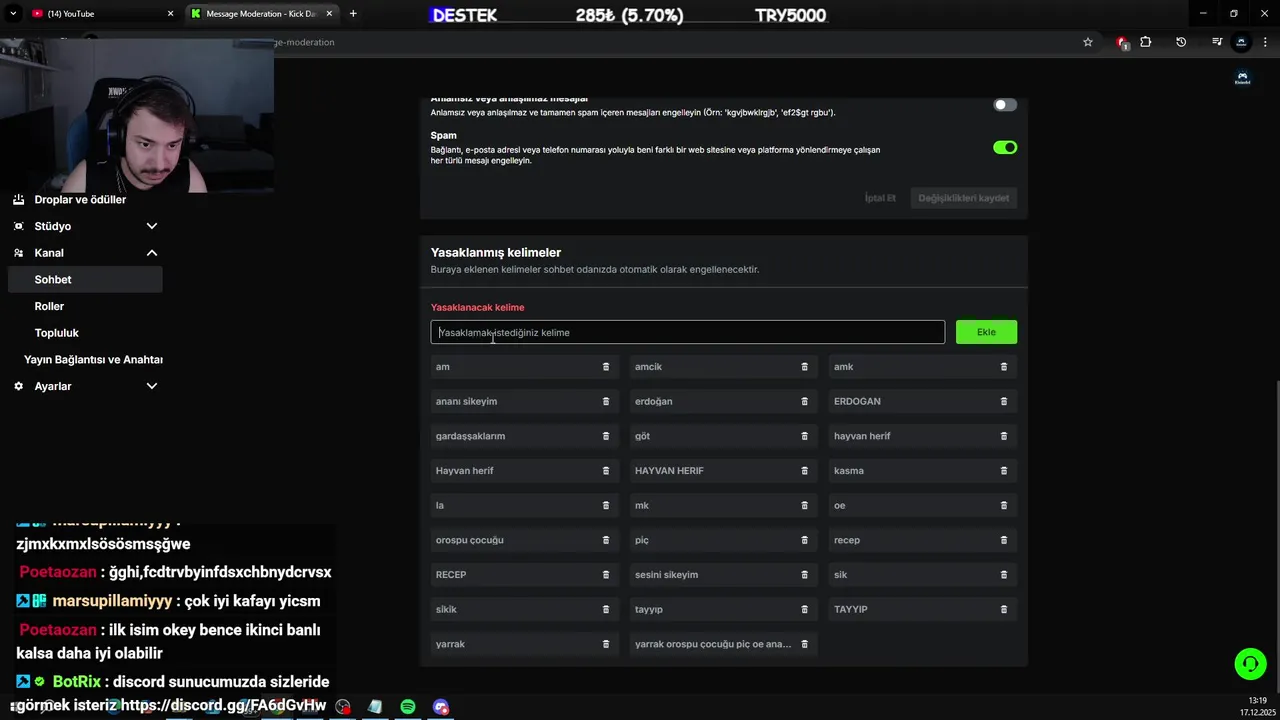Switch to the YouTube browser tab
1280x720 pixels.
click(x=100, y=14)
